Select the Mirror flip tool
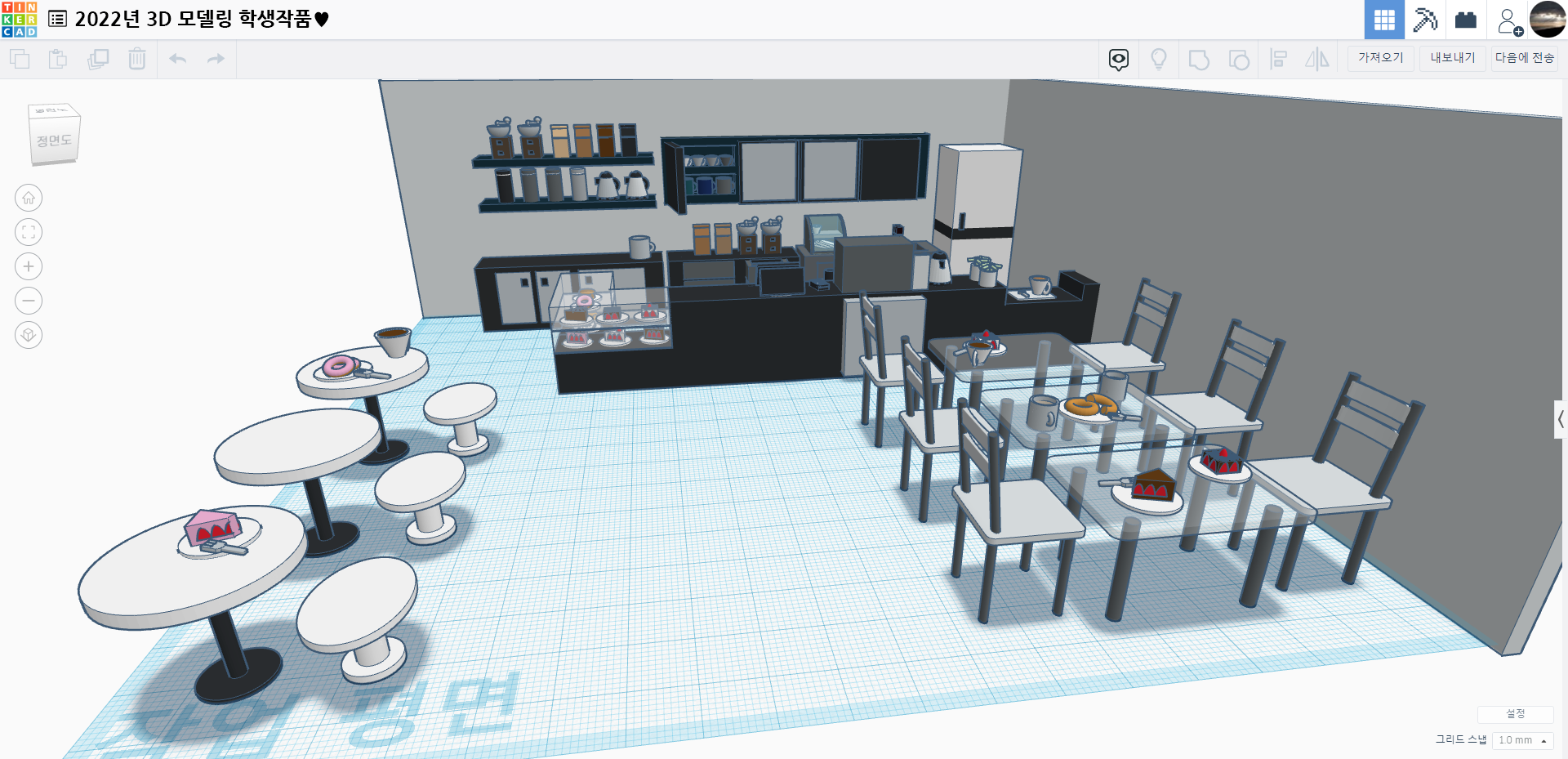This screenshot has height=759, width=1568. point(1317,59)
